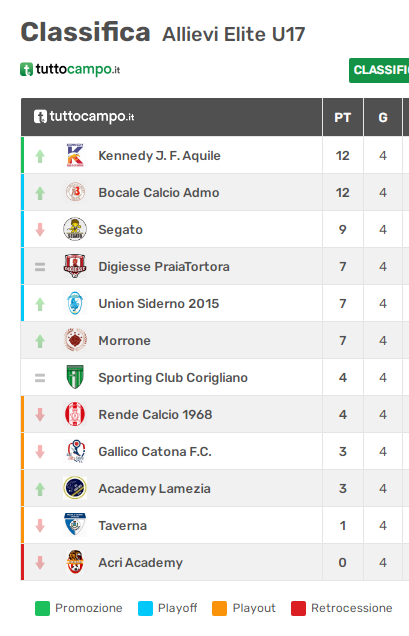Click the Morrone club emblem

pos(75,340)
